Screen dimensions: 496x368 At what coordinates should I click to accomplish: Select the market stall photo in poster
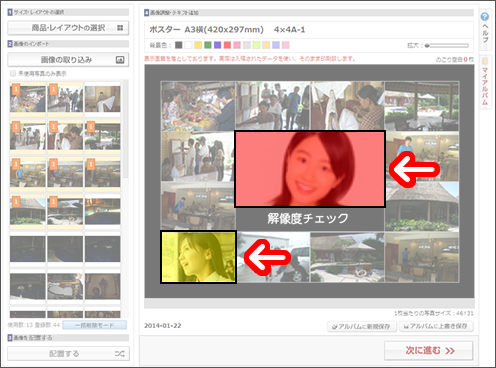point(198,106)
